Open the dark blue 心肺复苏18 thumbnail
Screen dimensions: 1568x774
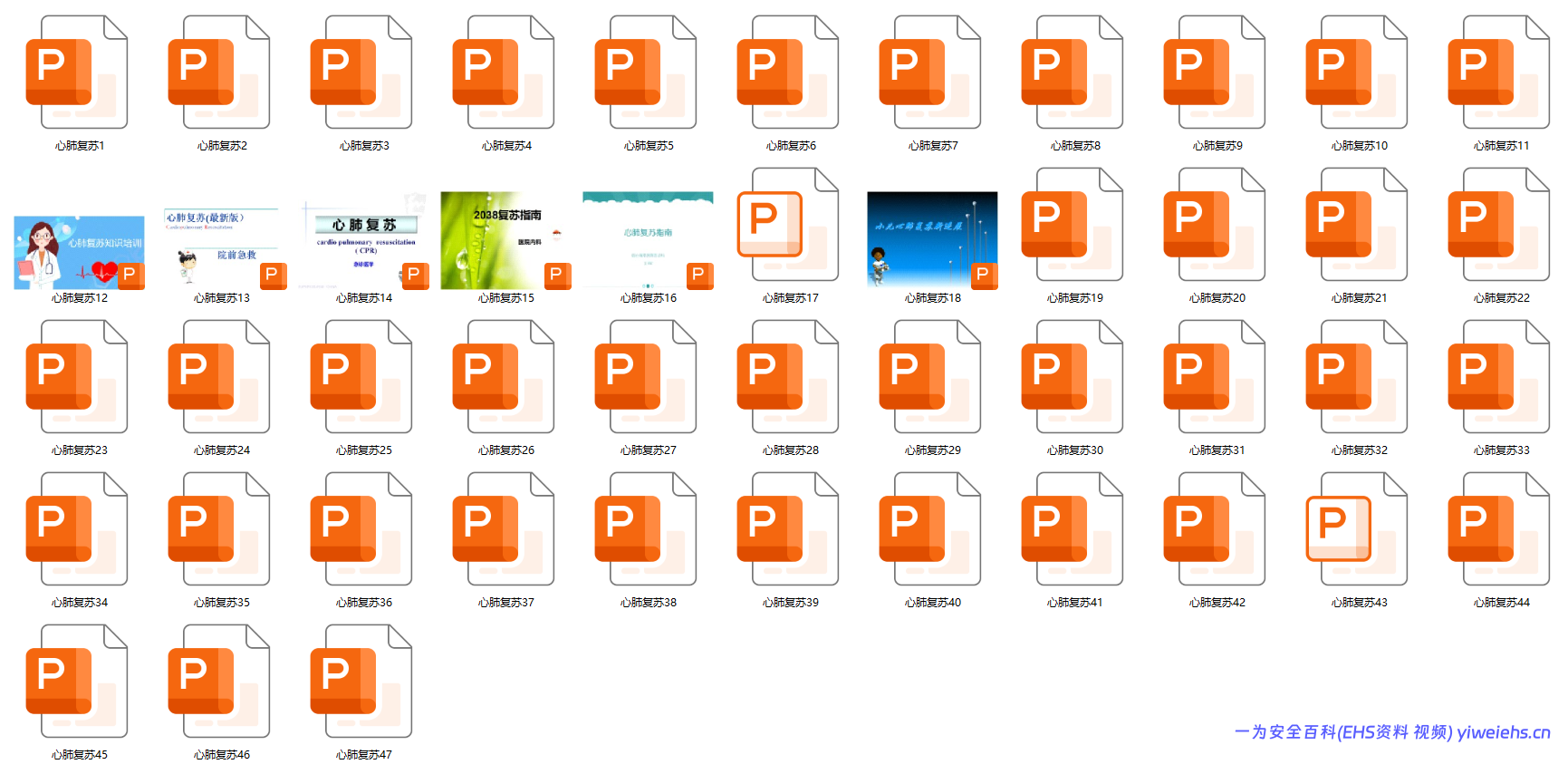[x=932, y=240]
